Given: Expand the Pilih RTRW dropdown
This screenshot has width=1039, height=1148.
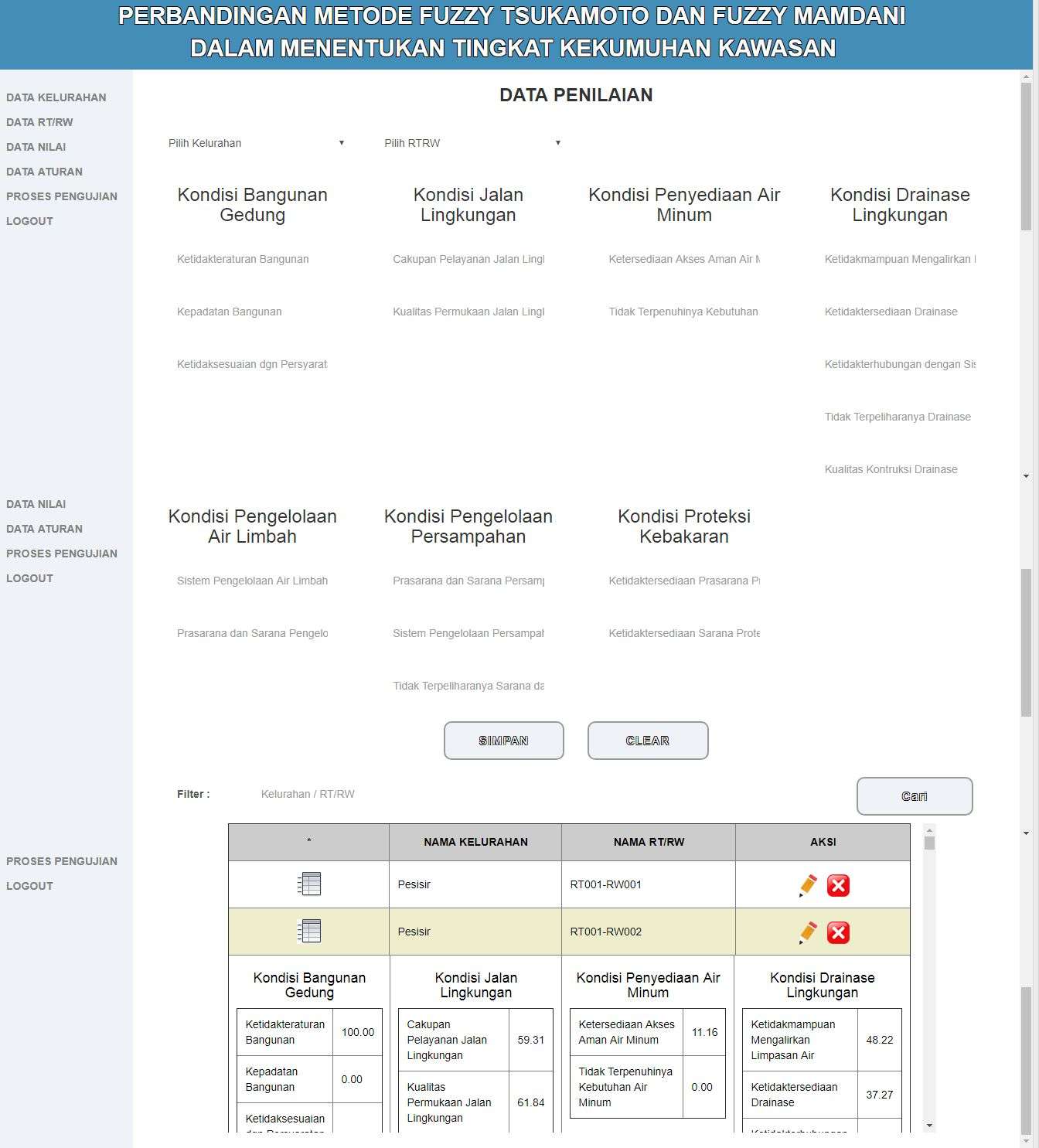Looking at the screenshot, I should 472,143.
